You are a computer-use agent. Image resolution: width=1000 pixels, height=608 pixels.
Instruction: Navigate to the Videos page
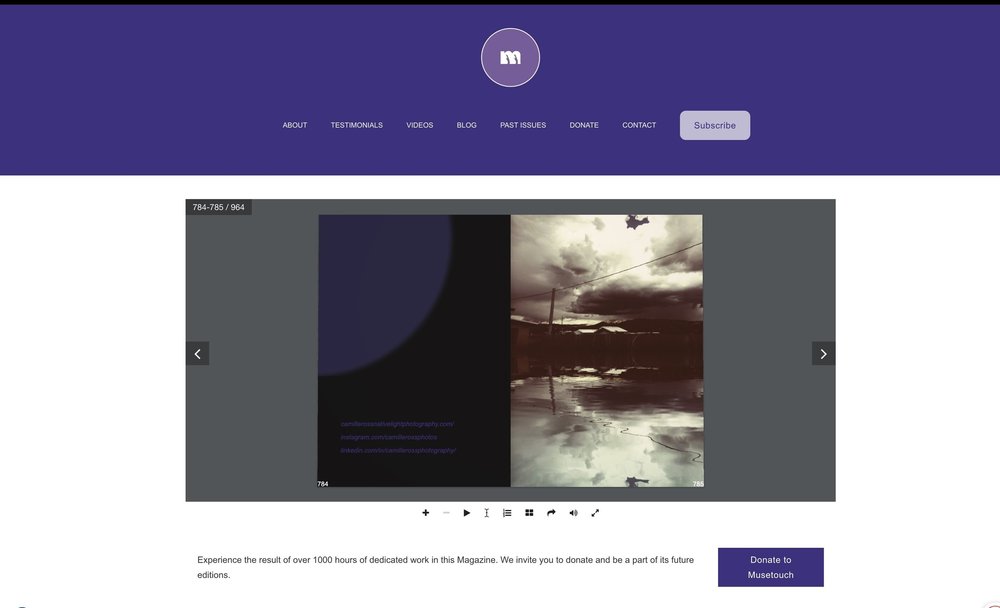[420, 125]
